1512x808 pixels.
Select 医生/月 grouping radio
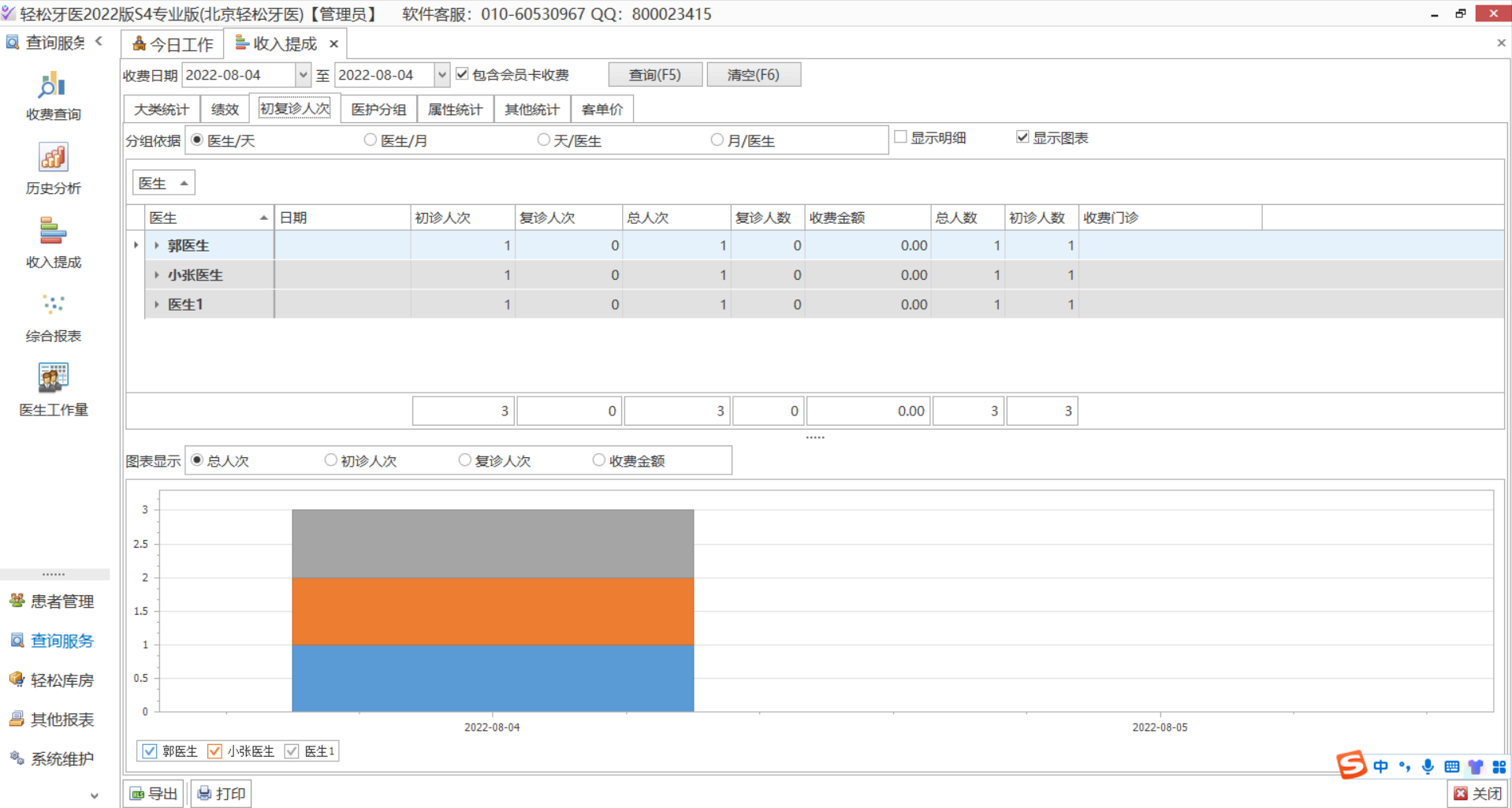click(370, 140)
